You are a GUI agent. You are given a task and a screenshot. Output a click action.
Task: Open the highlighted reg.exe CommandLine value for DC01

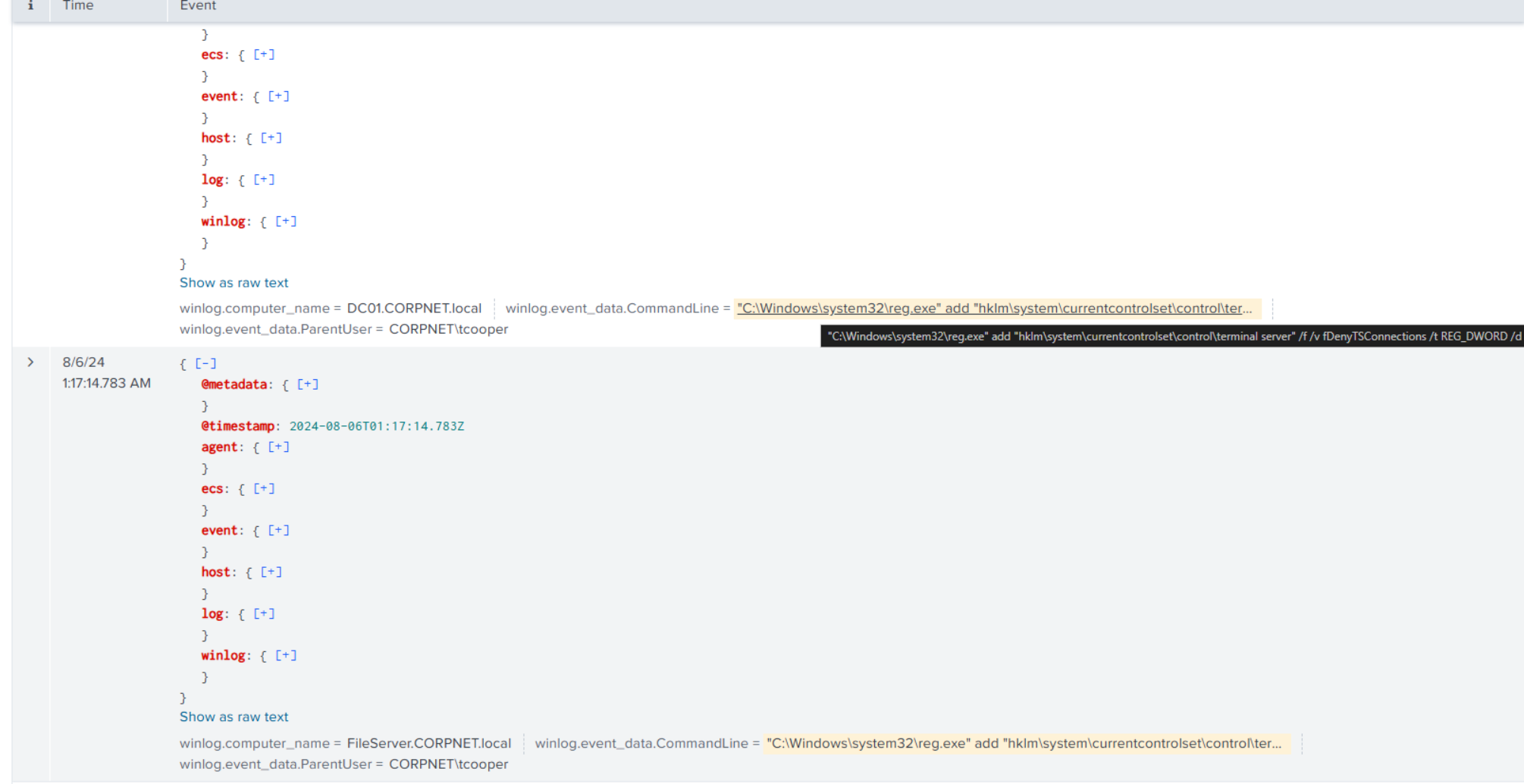click(x=995, y=309)
